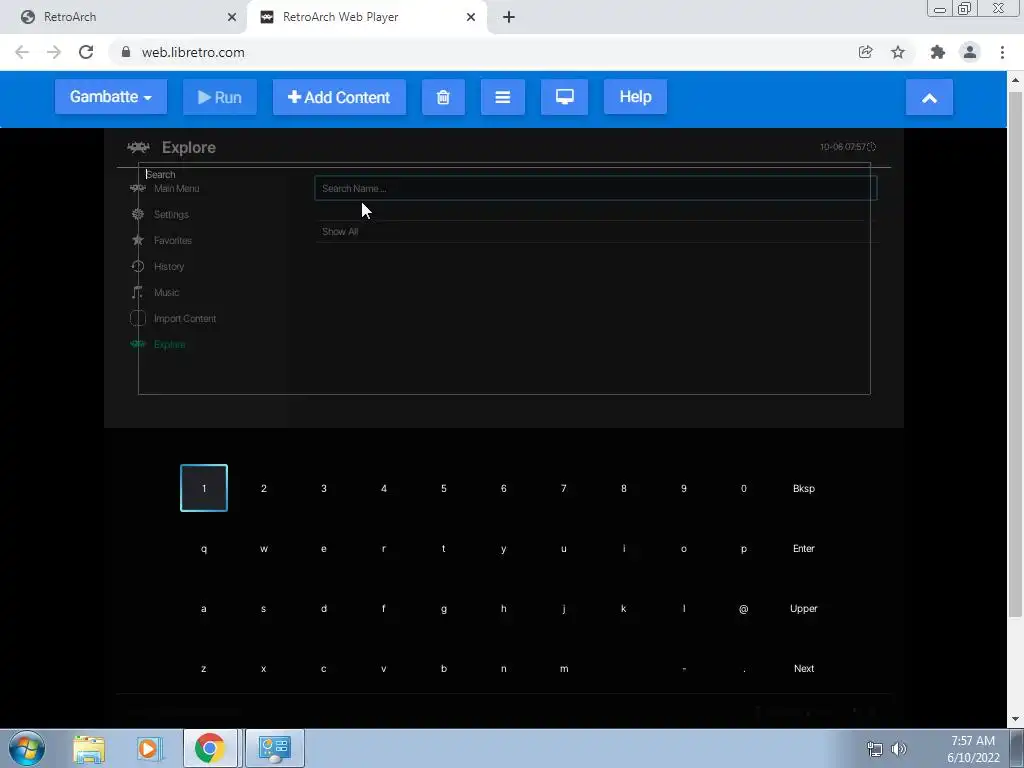Click the Upper key to switch case
1024x768 pixels.
pos(804,609)
